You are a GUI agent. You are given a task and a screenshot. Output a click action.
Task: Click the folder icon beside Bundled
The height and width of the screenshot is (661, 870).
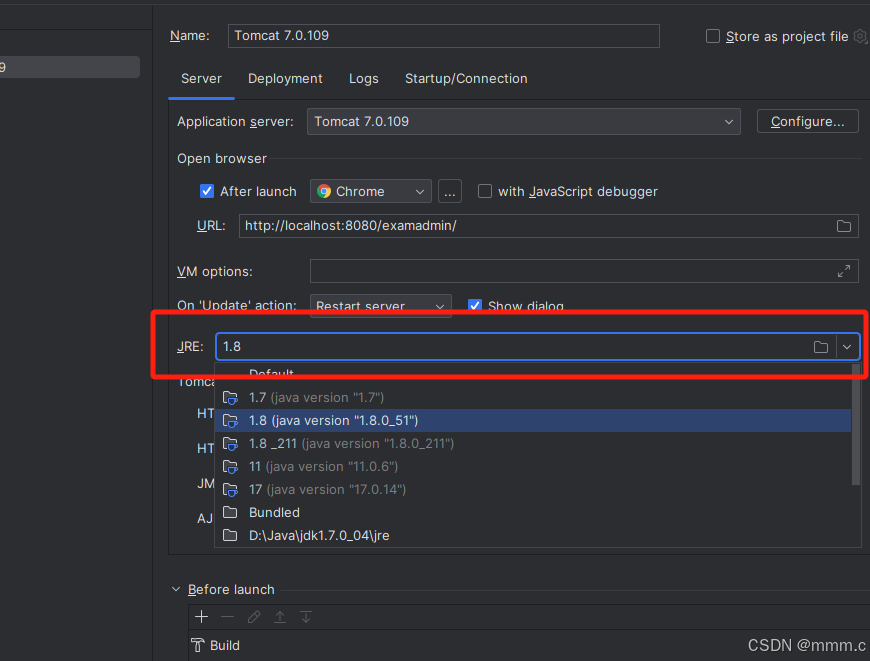tap(230, 512)
